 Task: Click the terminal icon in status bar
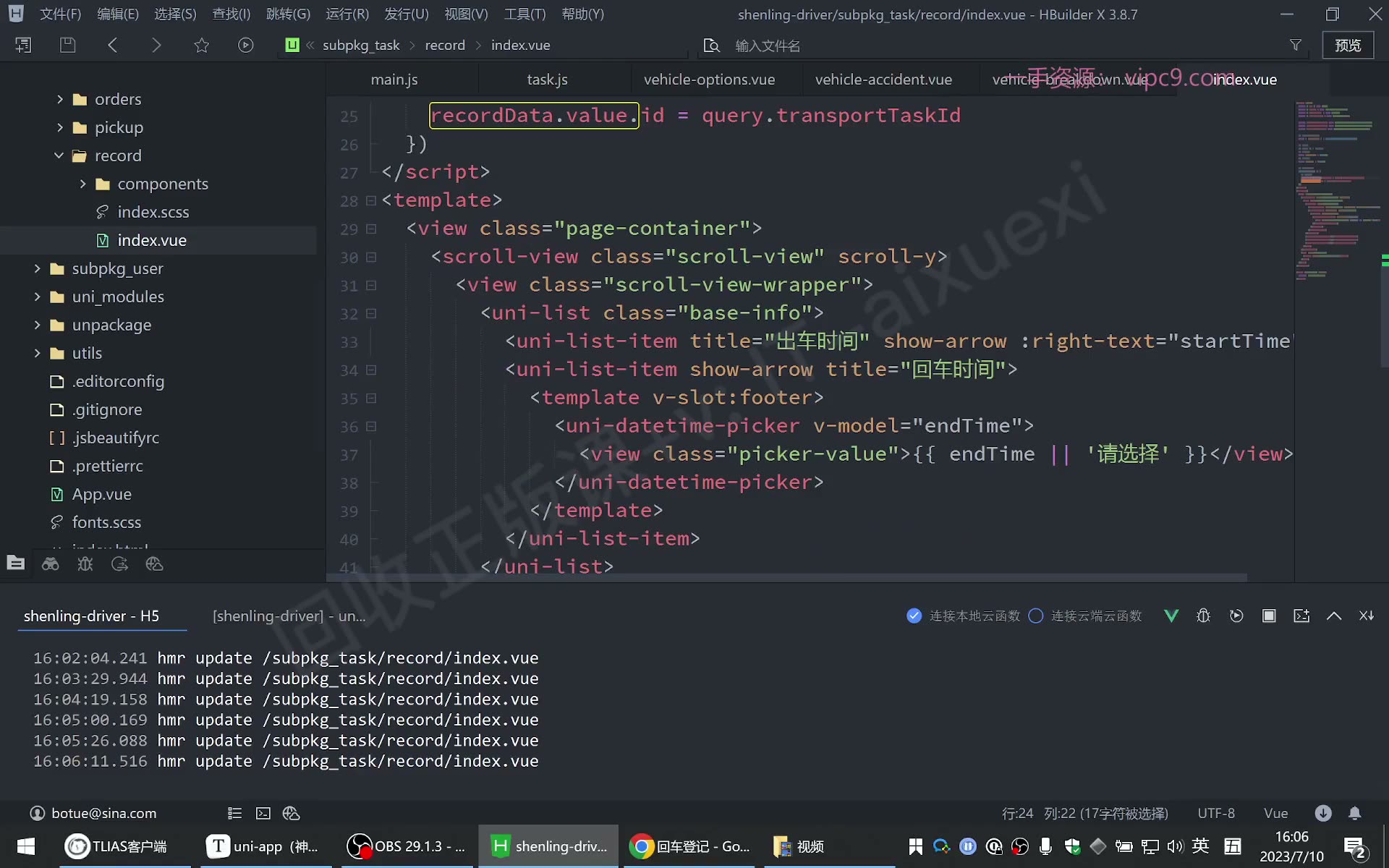point(263,813)
